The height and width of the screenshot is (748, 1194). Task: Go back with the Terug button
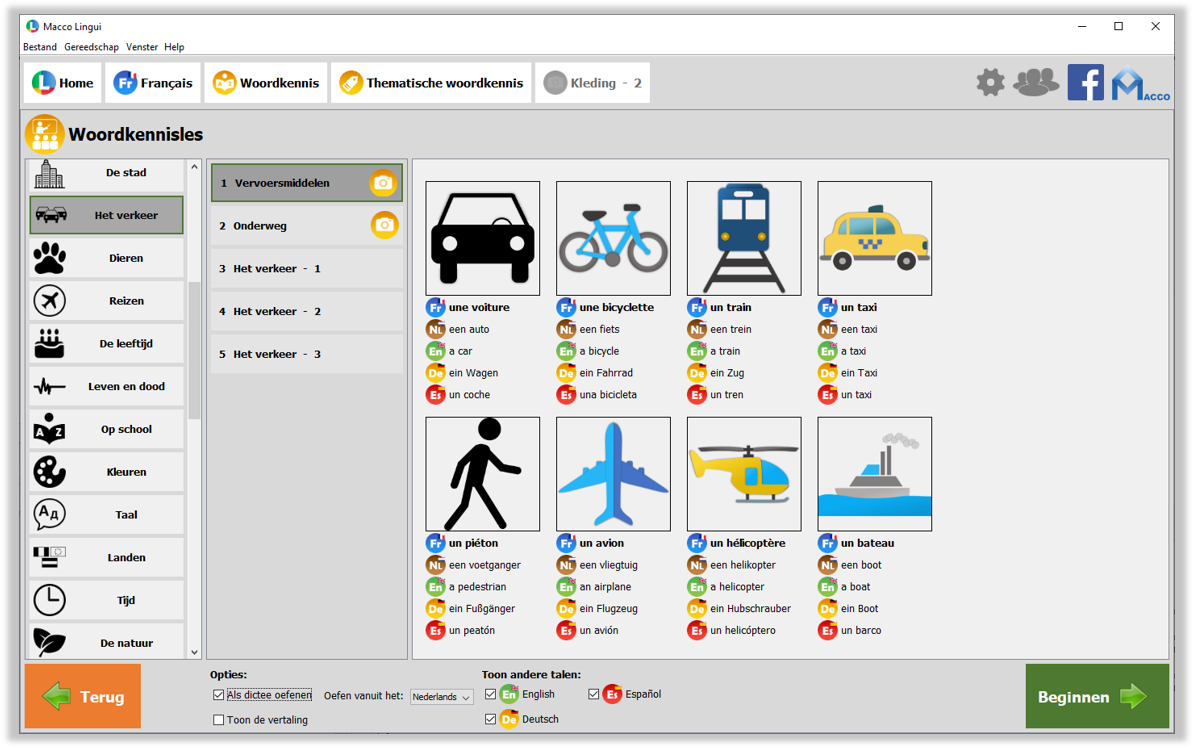click(x=83, y=697)
